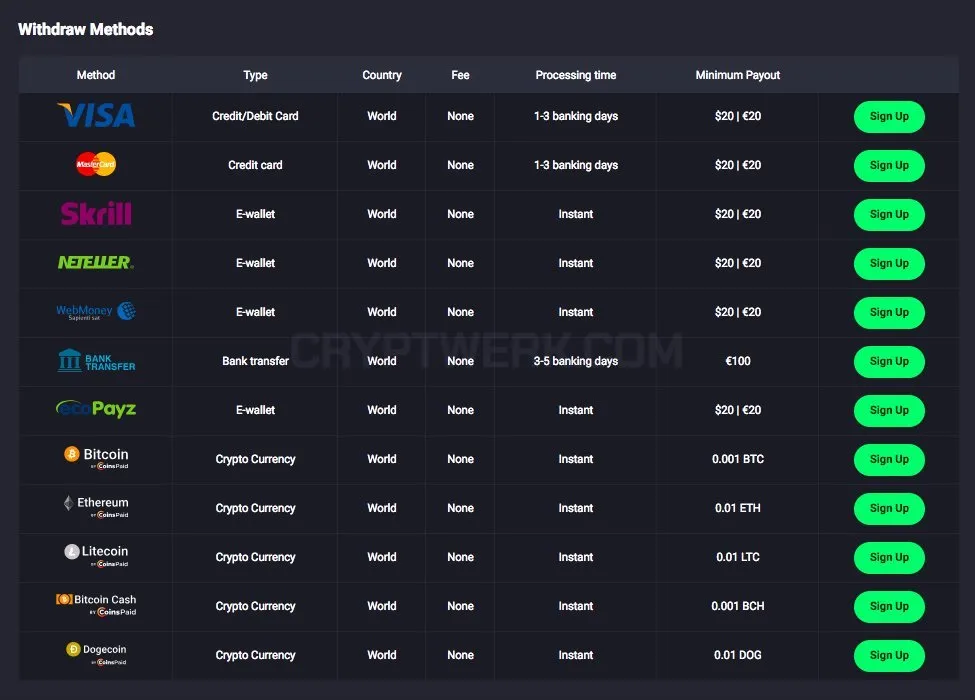Screen dimensions: 975x700
Task: Select the ecoPayz logo
Action: (x=96, y=409)
